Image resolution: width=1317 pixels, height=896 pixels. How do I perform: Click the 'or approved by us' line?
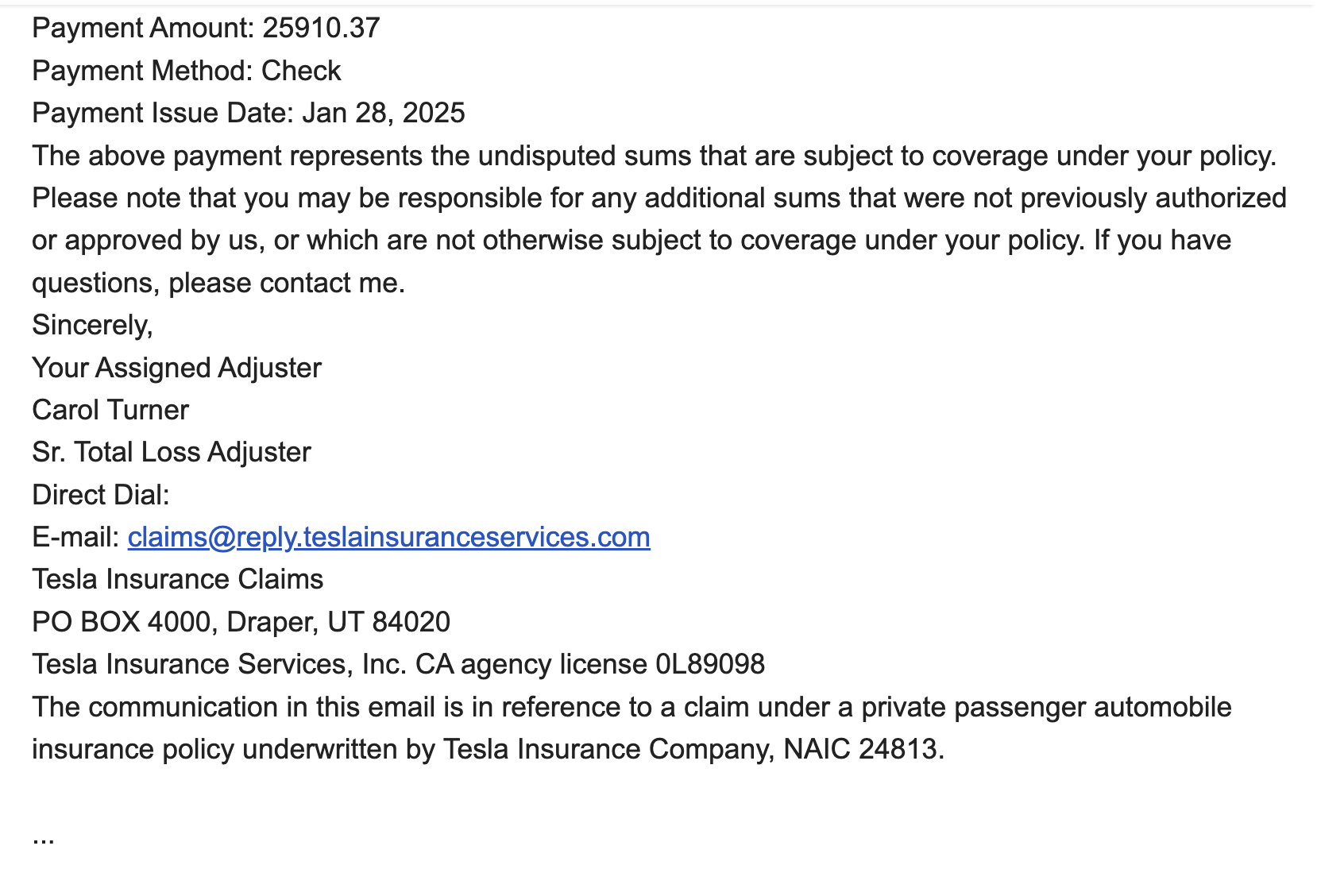tap(631, 241)
